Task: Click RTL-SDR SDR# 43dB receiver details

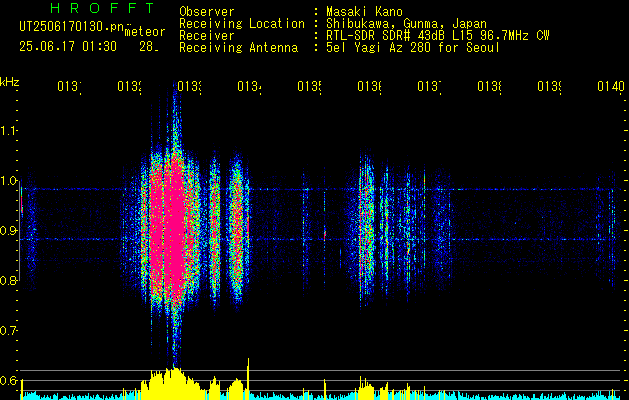Action: pos(438,36)
